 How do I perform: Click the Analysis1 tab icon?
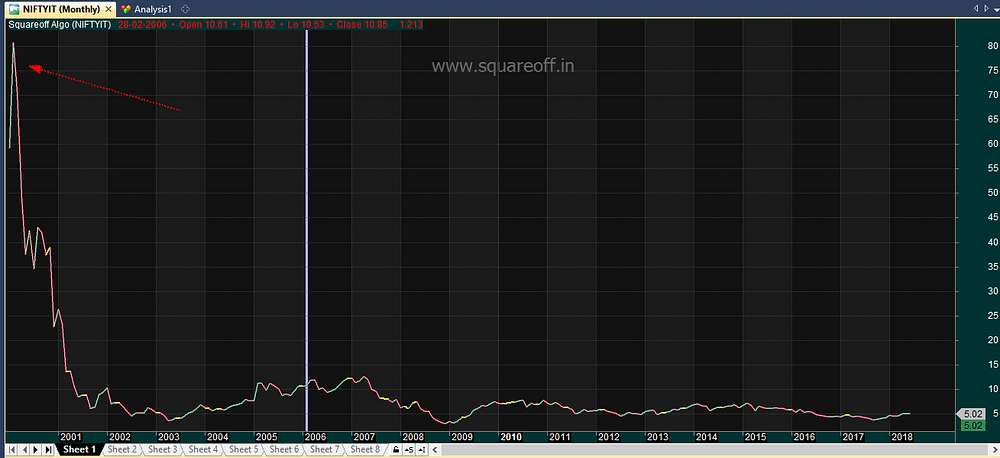[126, 9]
